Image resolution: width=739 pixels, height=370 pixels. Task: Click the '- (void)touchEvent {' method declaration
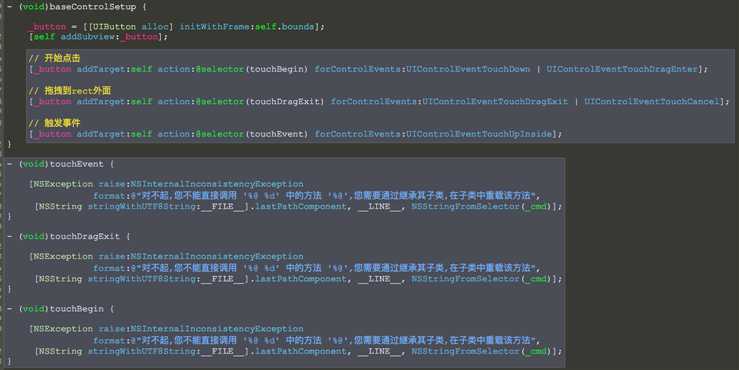tap(60, 164)
